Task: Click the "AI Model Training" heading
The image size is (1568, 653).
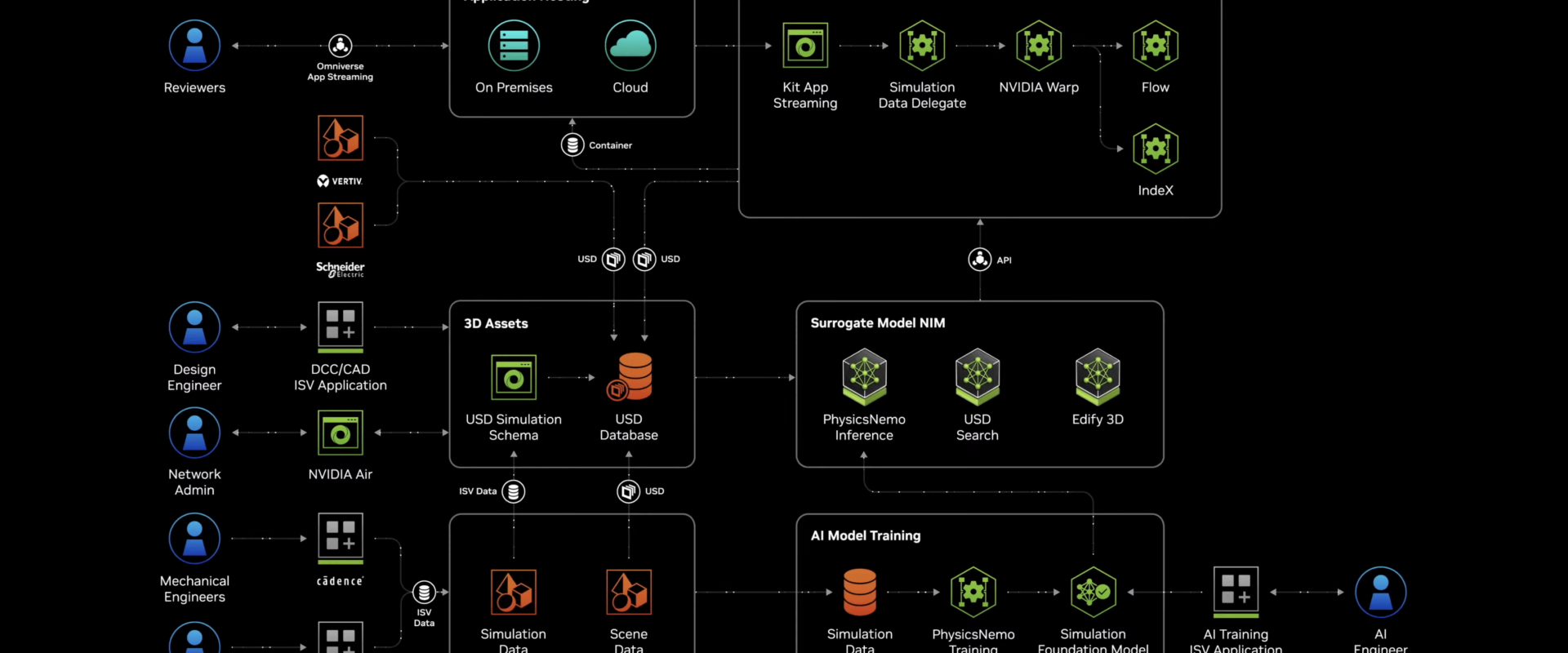Action: point(866,535)
